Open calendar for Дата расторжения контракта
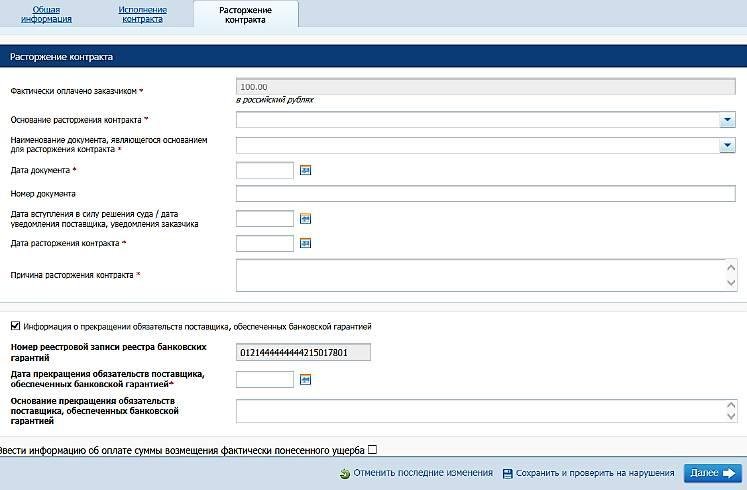 click(306, 243)
